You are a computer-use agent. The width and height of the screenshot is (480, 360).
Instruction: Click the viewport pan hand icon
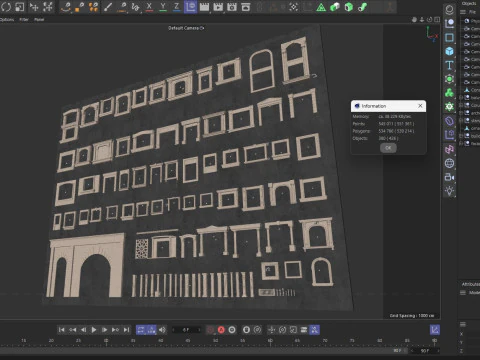pos(414,20)
